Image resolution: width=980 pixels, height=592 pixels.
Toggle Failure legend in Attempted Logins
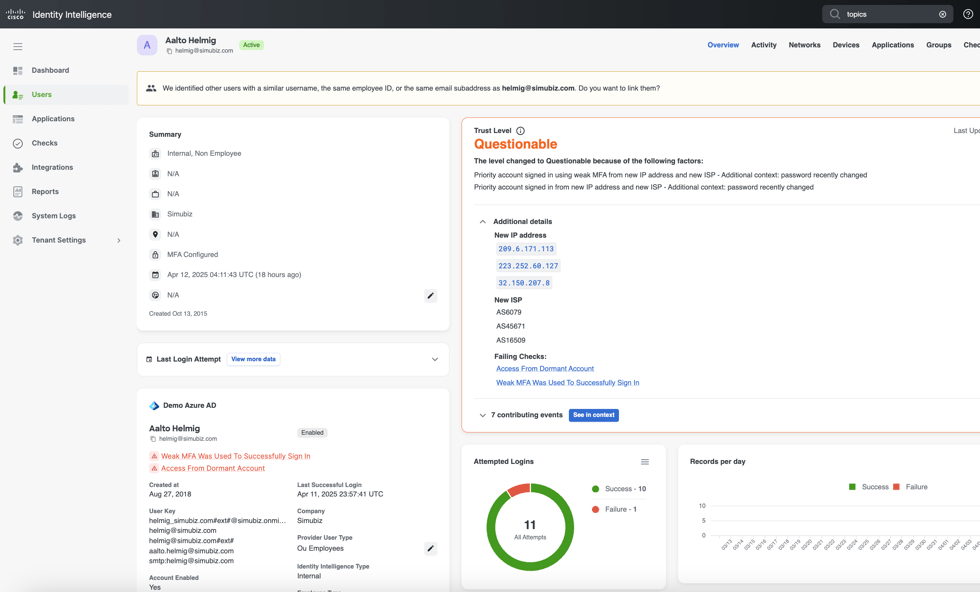coord(614,509)
